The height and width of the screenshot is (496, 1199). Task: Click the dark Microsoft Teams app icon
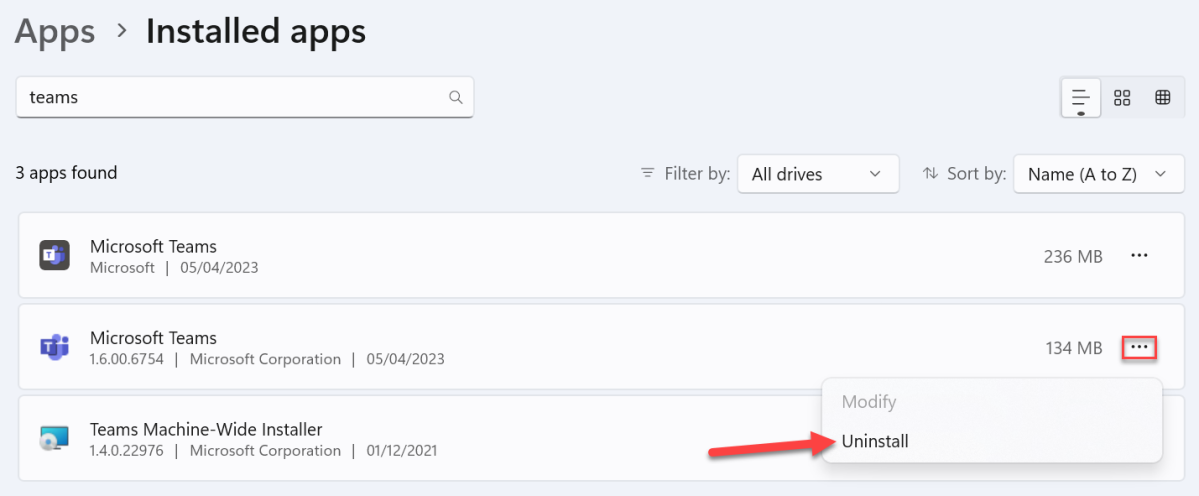point(54,255)
